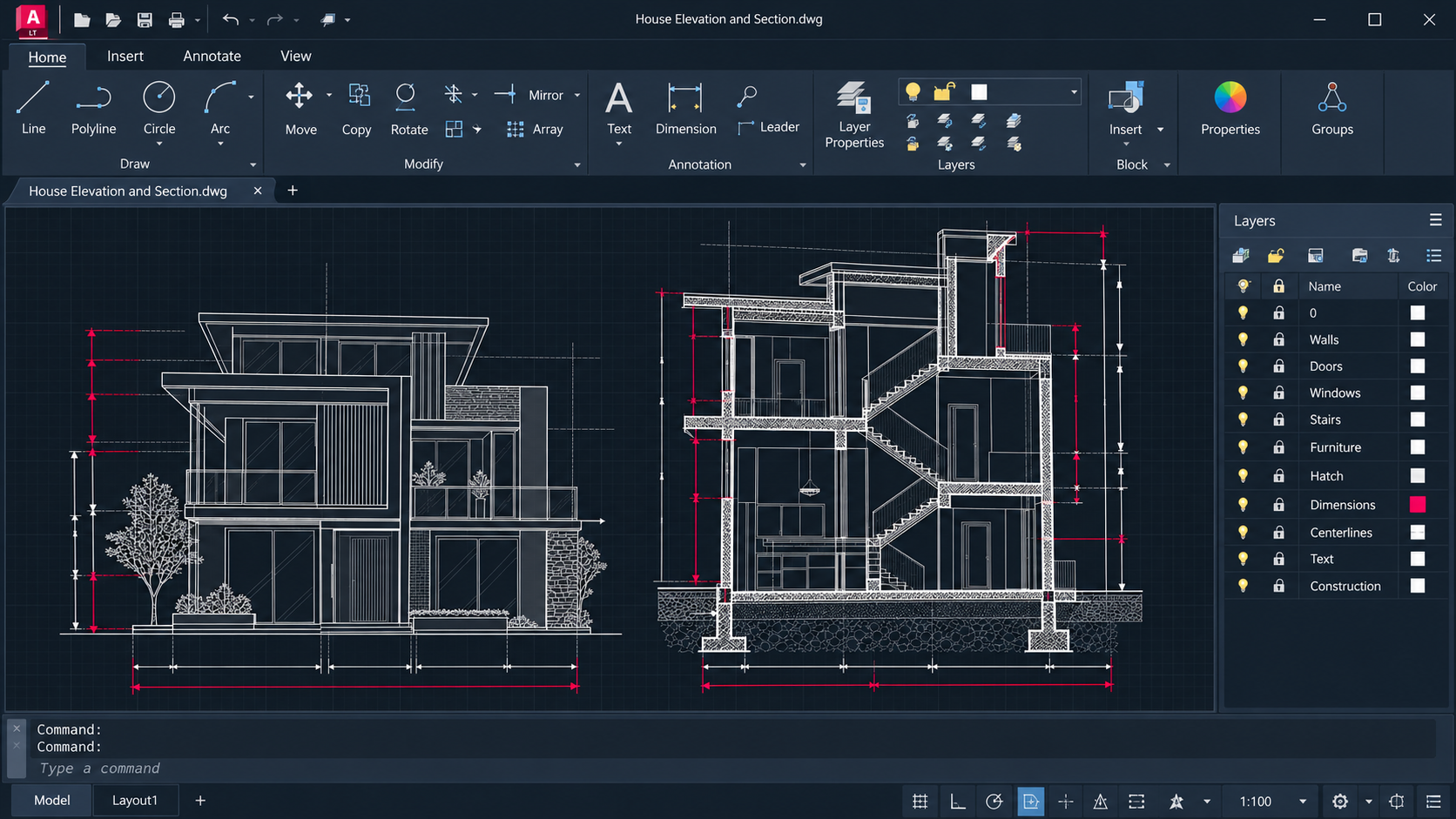Switch to the View ribbon tab
This screenshot has height=819, width=1456.
coord(295,56)
